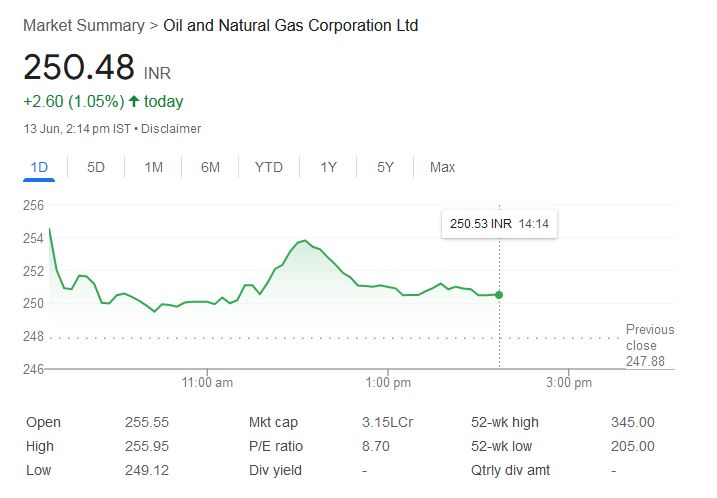Click the P/E ratio value 8.70
Screen dimensions: 717x498
(x=375, y=446)
